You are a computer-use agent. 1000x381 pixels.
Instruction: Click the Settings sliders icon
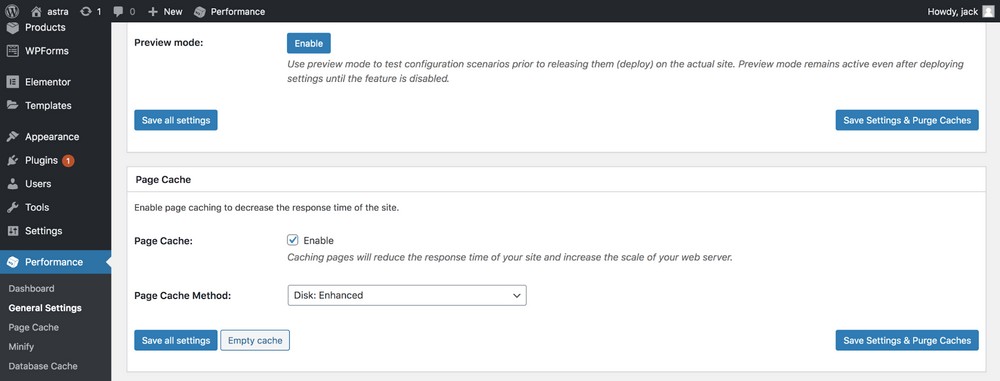click(x=12, y=231)
